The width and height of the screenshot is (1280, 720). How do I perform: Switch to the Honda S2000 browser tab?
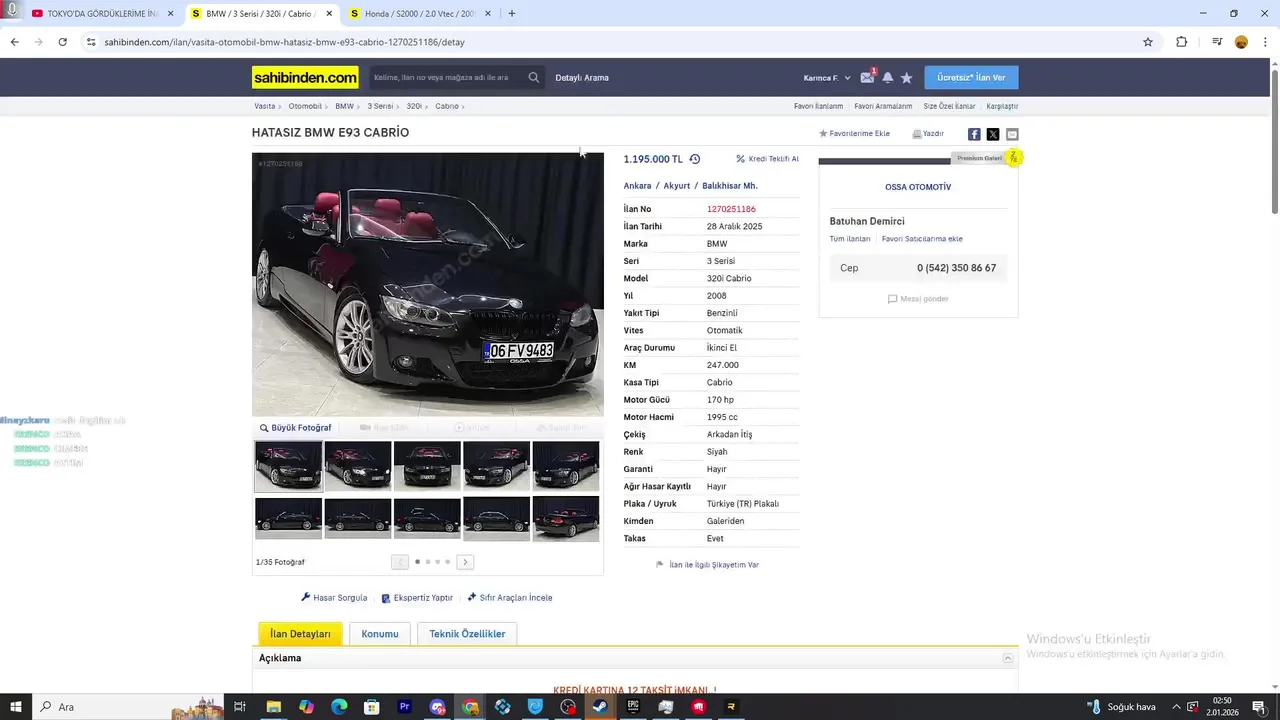pos(419,14)
